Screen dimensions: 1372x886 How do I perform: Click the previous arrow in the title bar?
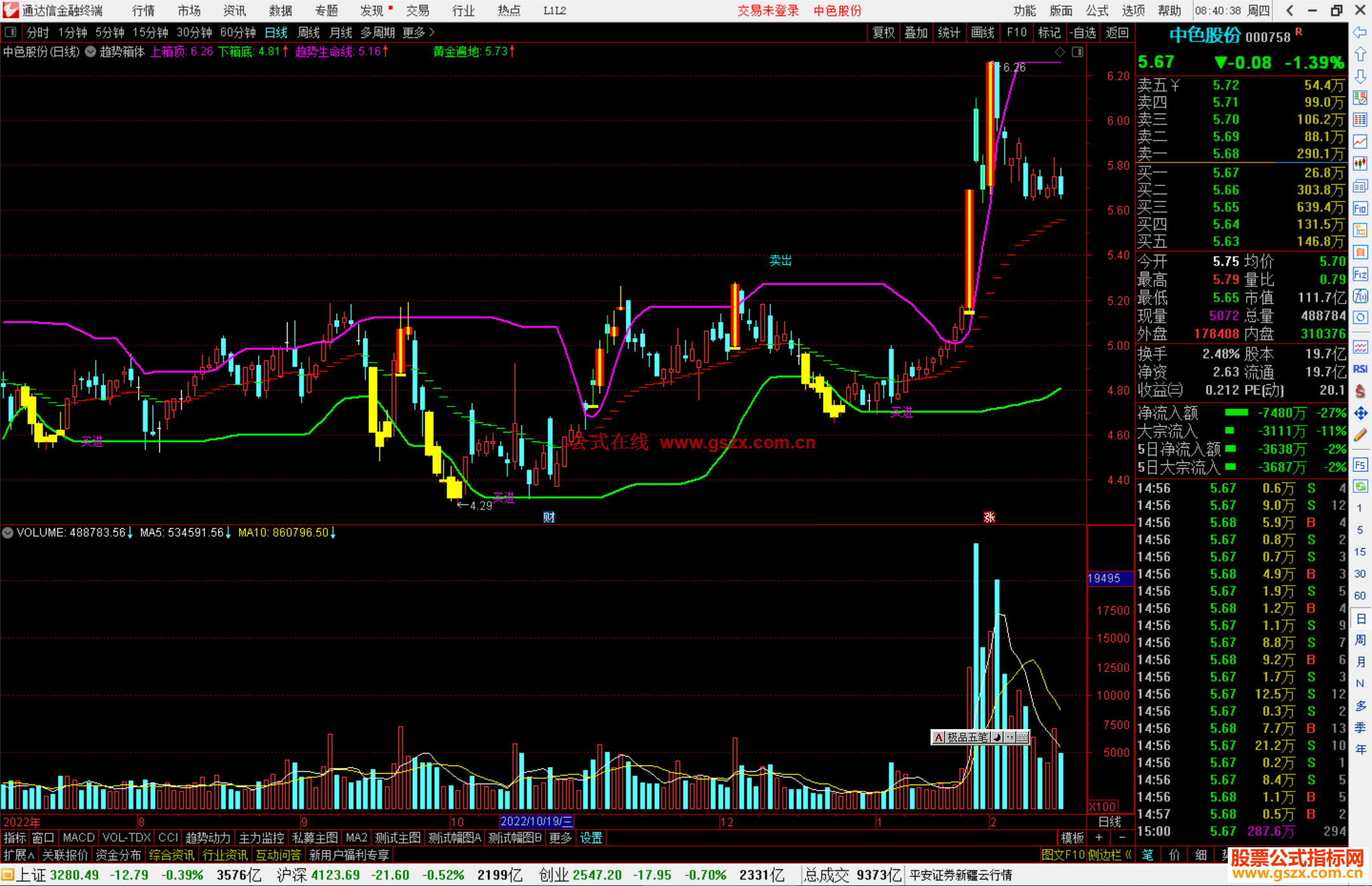(1289, 10)
